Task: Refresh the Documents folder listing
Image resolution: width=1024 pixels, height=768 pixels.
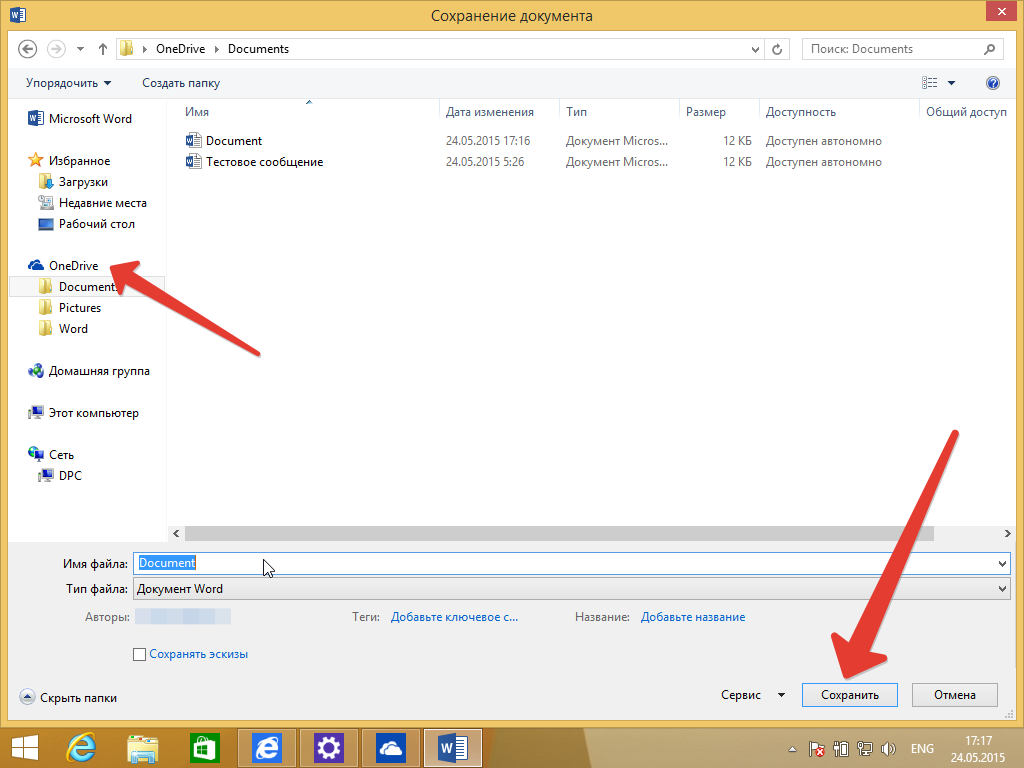Action: pyautogui.click(x=779, y=49)
